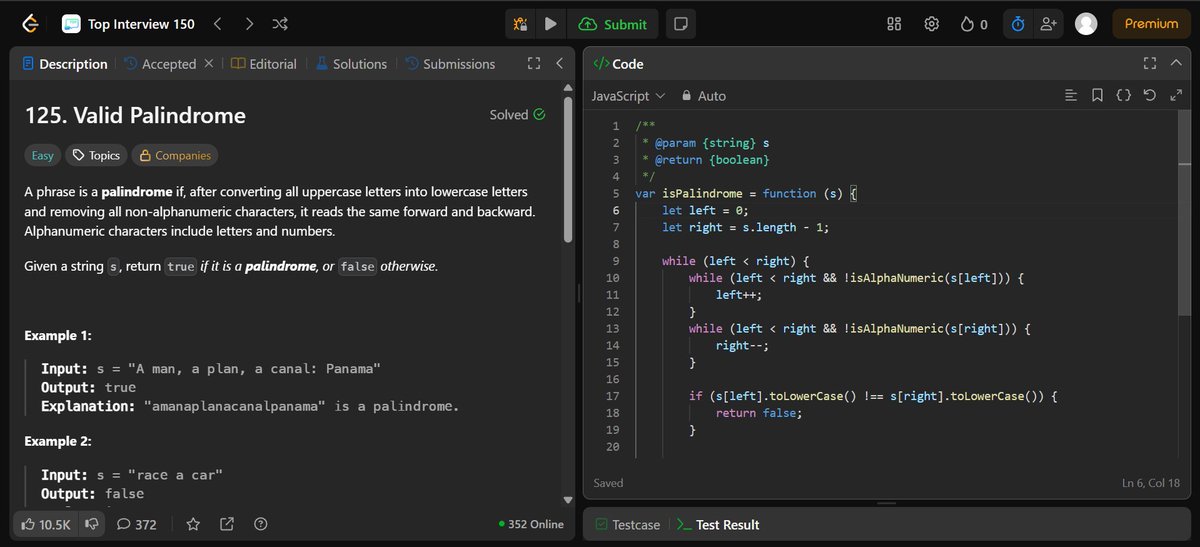The height and width of the screenshot is (547, 1200).
Task: Open the Editorial tab
Action: click(x=264, y=64)
